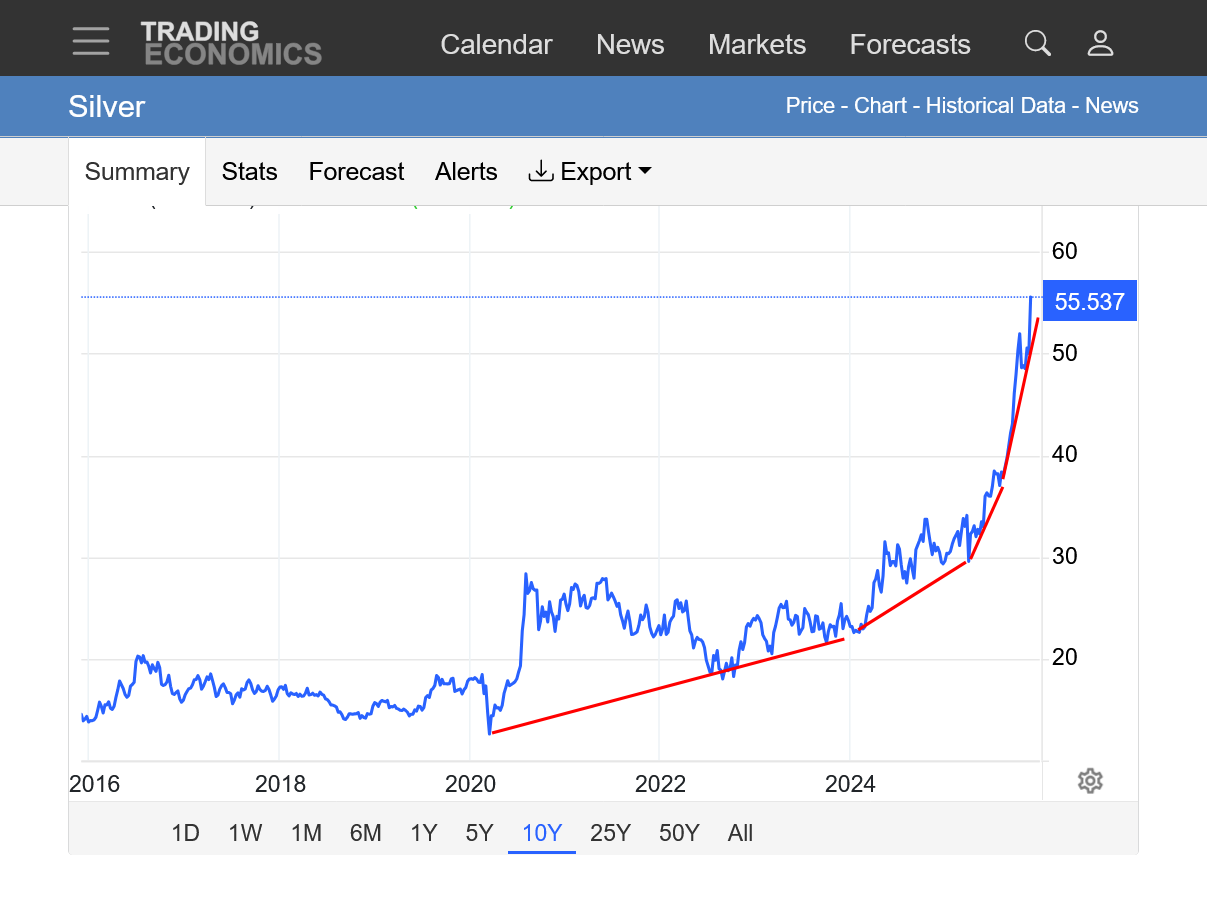The width and height of the screenshot is (1207, 901).
Task: Select the 25Y time range
Action: [x=610, y=833]
